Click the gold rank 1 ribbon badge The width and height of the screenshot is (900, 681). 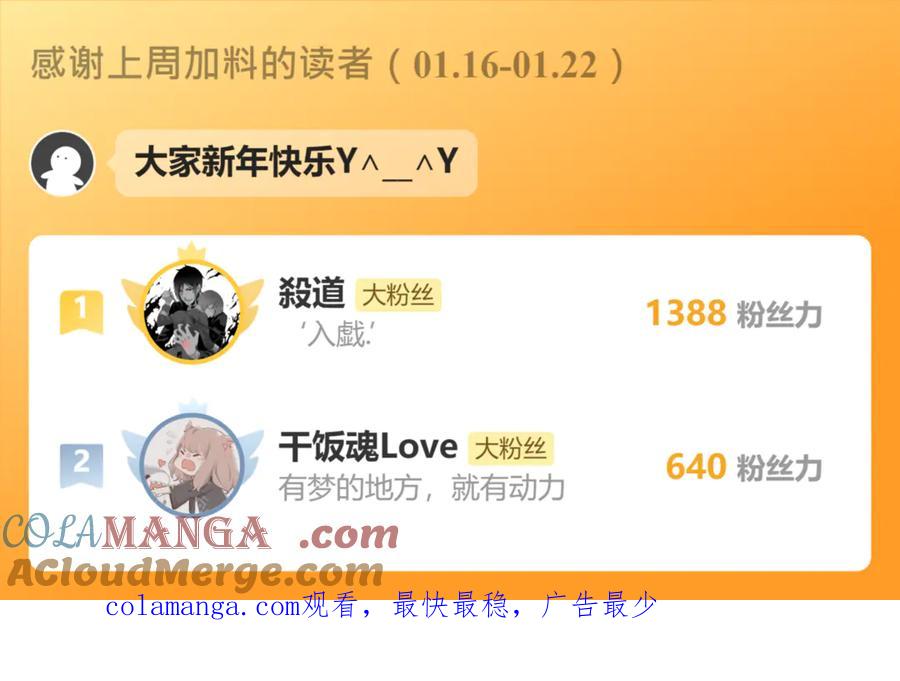click(82, 312)
